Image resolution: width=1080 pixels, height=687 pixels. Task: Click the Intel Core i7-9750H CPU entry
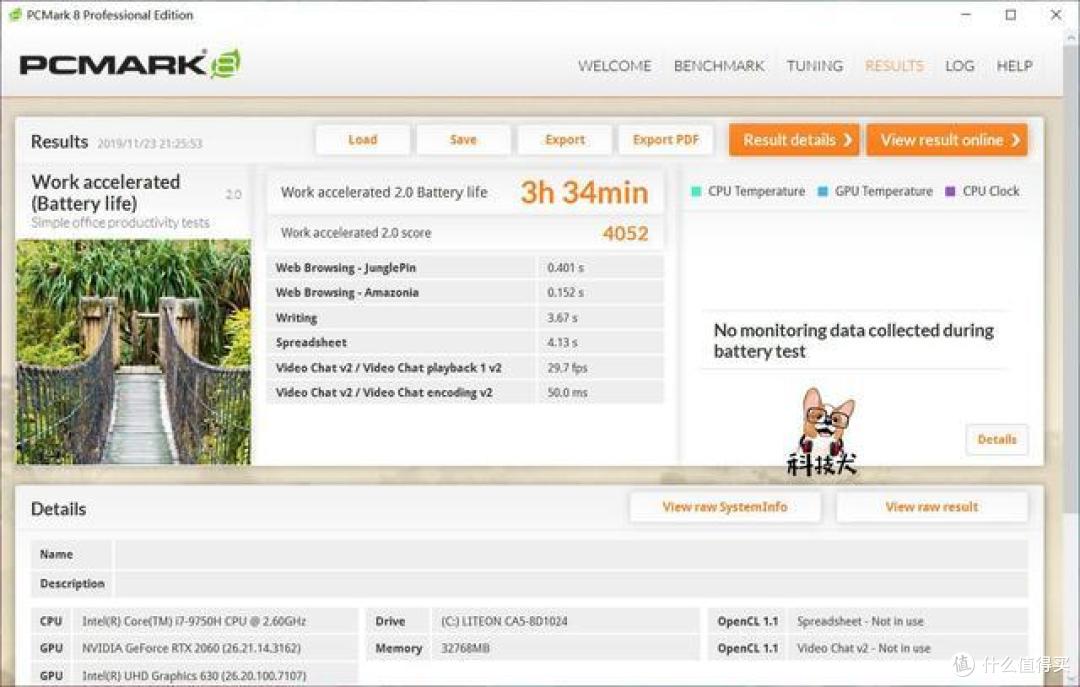(x=194, y=621)
